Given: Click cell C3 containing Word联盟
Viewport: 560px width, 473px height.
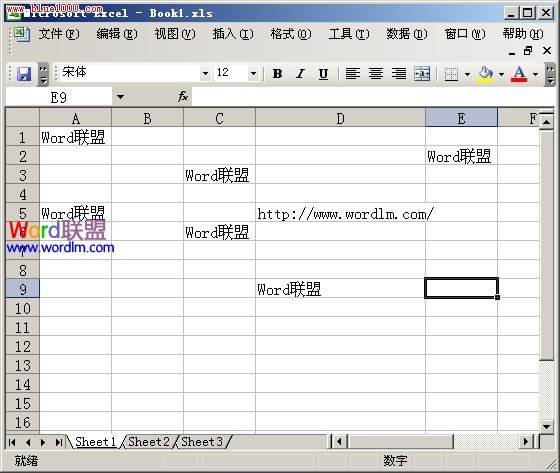Looking at the screenshot, I should [x=219, y=175].
